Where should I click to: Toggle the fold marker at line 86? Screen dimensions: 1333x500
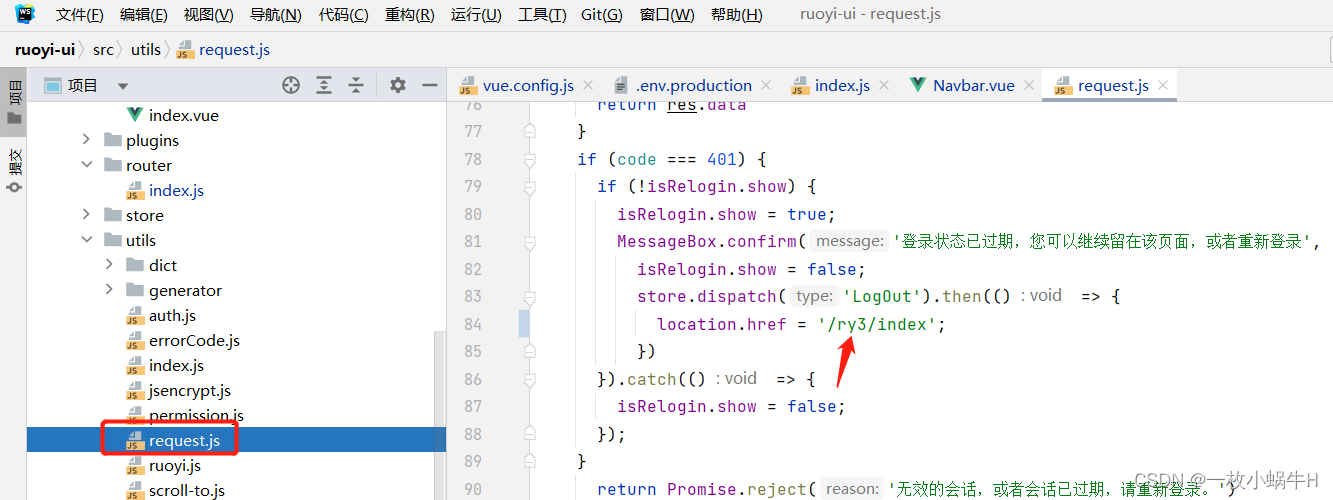pyautogui.click(x=531, y=379)
